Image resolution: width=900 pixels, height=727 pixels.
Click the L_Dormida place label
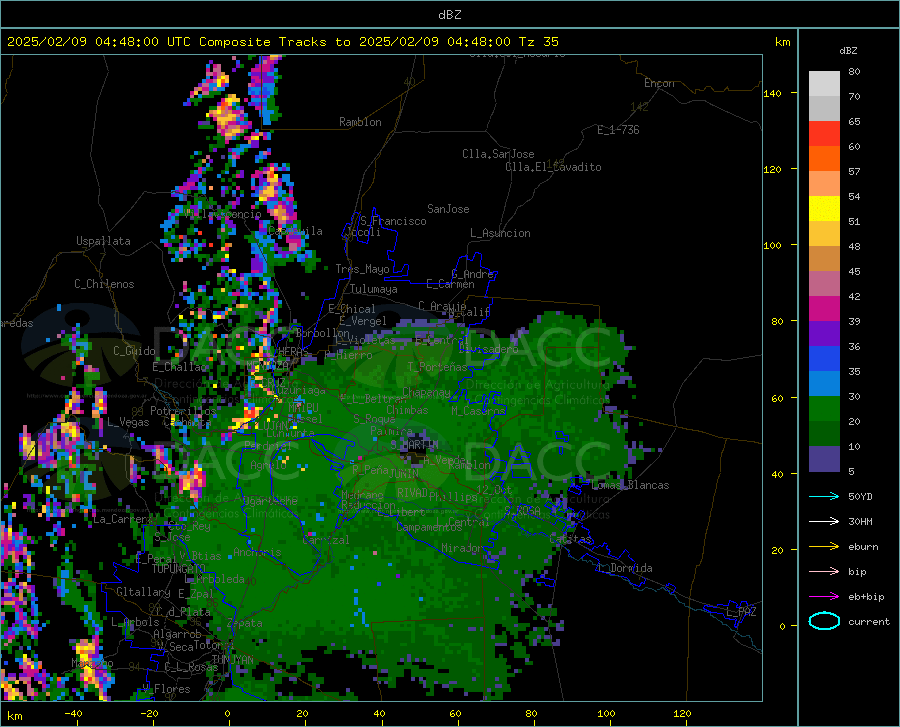pos(624,568)
